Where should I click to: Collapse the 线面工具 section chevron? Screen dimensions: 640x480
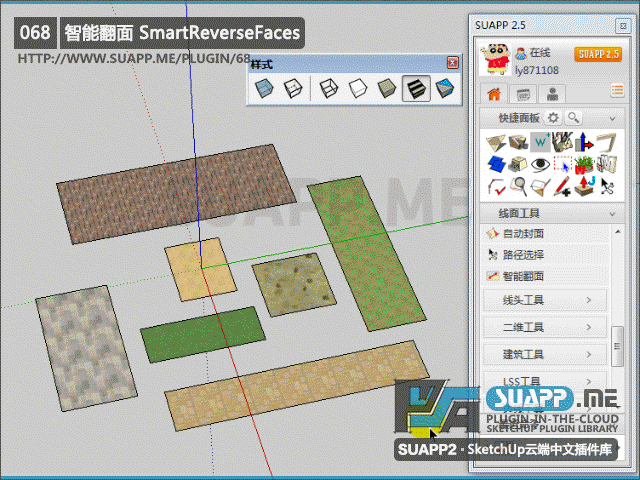point(612,214)
